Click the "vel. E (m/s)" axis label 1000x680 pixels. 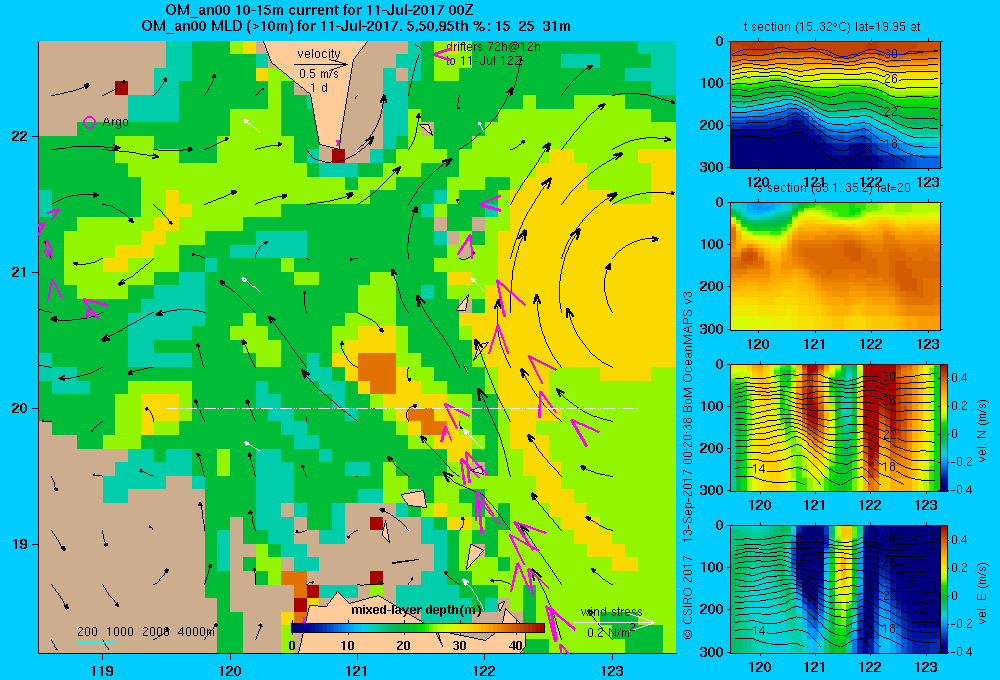coord(983,593)
